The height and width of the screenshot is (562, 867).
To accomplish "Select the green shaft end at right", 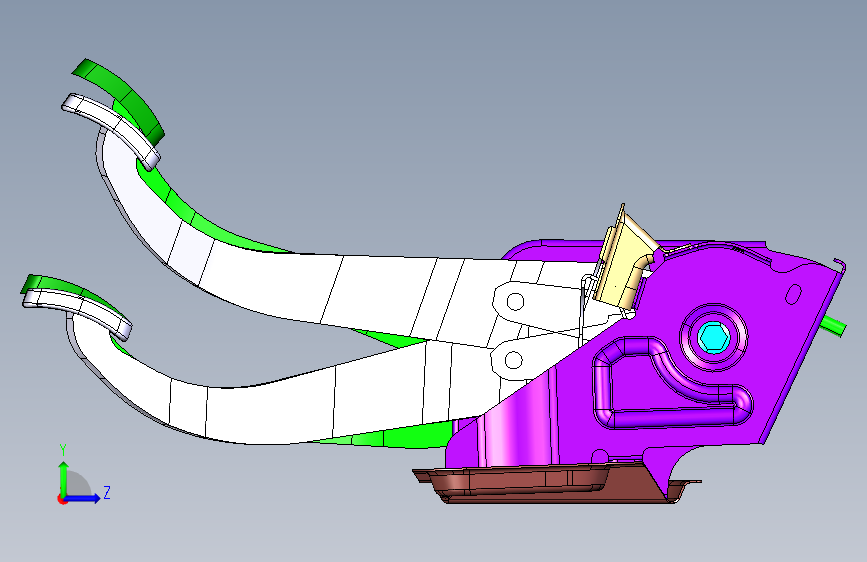I will tap(834, 327).
